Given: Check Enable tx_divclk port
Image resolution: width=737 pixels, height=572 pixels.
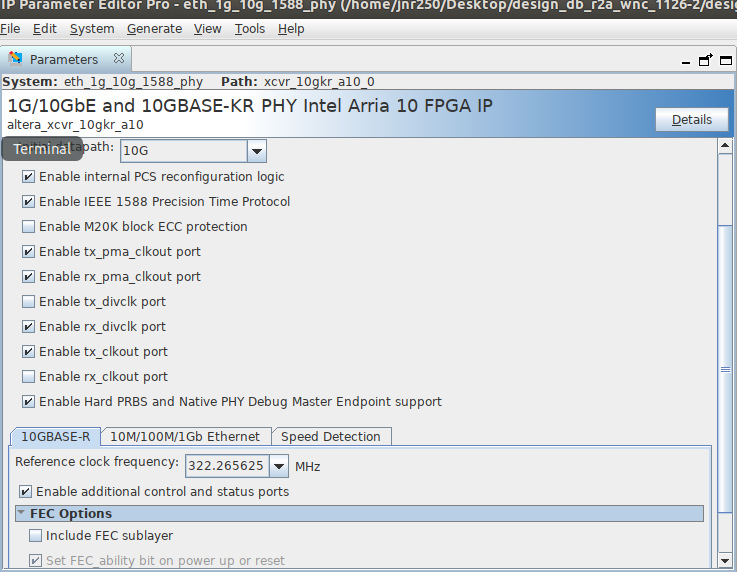Looking at the screenshot, I should [x=28, y=301].
